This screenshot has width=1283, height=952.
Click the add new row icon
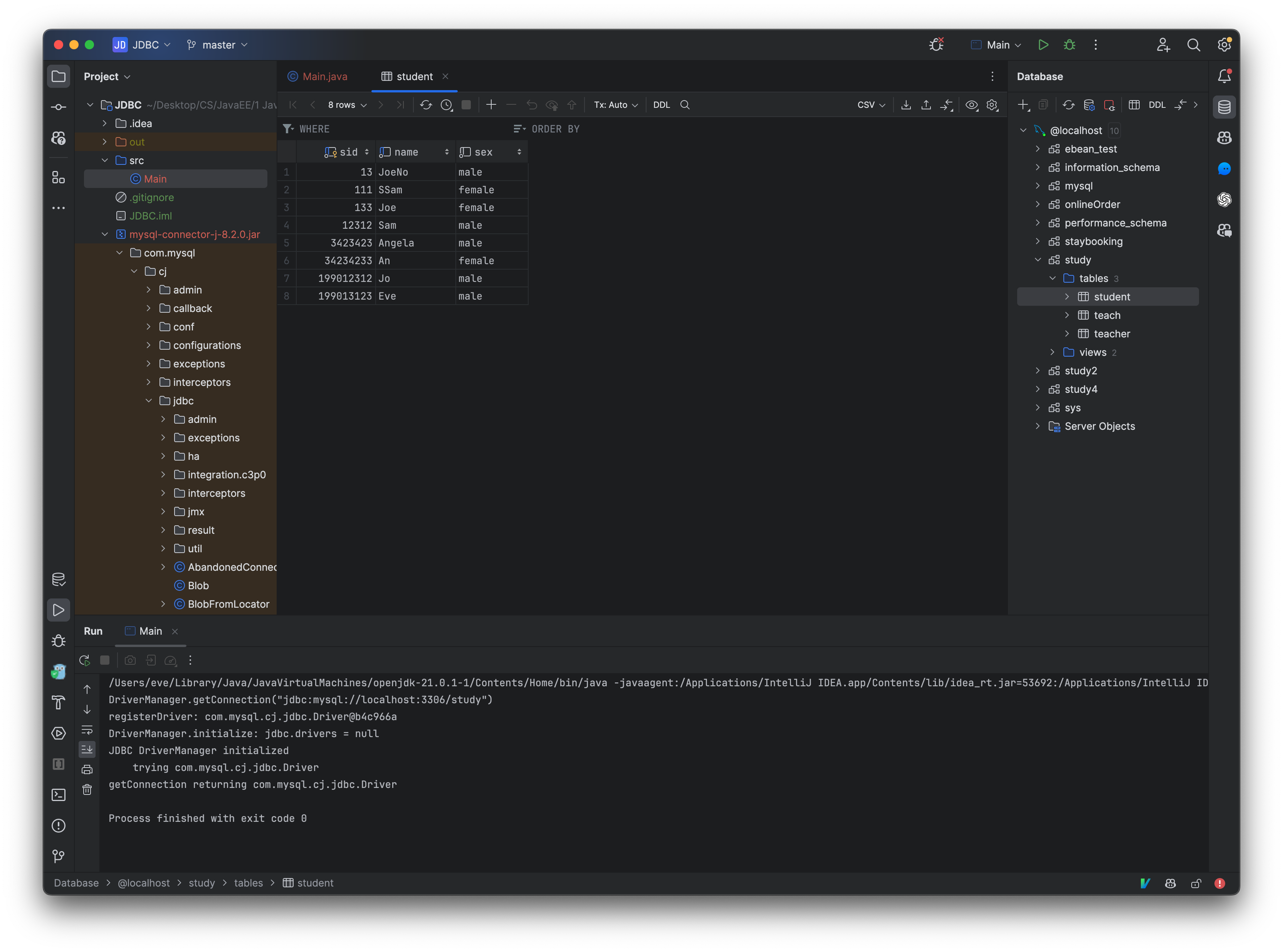tap(490, 104)
